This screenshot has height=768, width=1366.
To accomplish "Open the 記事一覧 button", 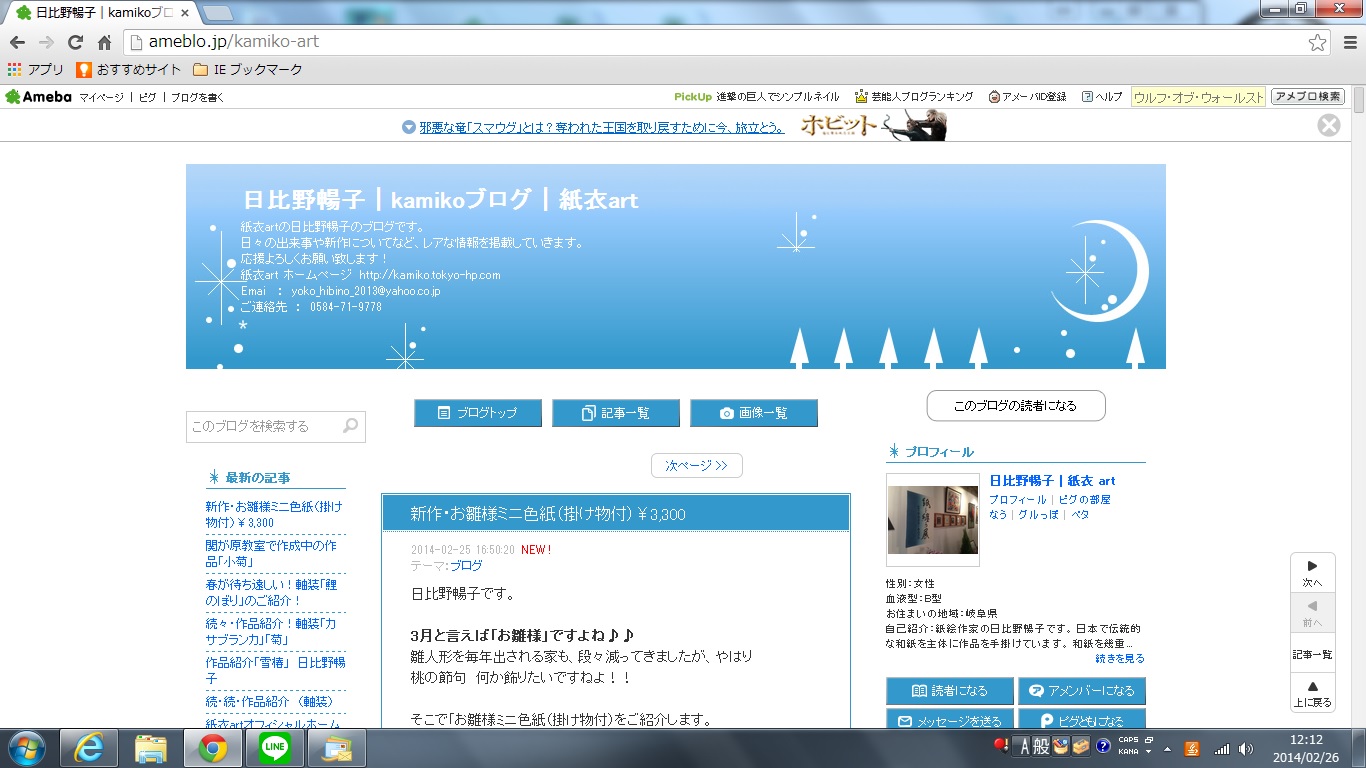I will point(616,413).
